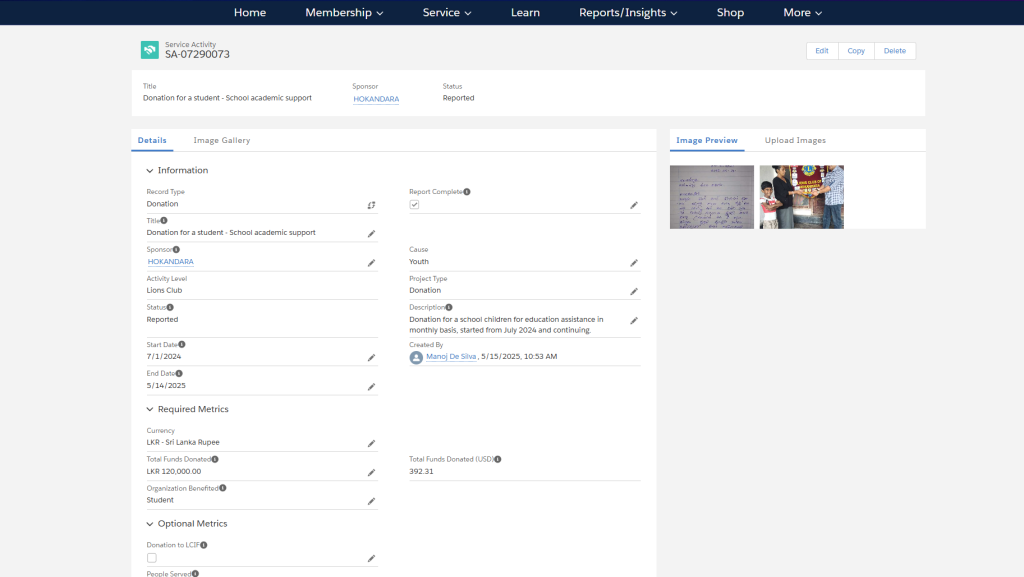Click the LKR 120,000.00 value
The height and width of the screenshot is (577, 1024).
174,471
